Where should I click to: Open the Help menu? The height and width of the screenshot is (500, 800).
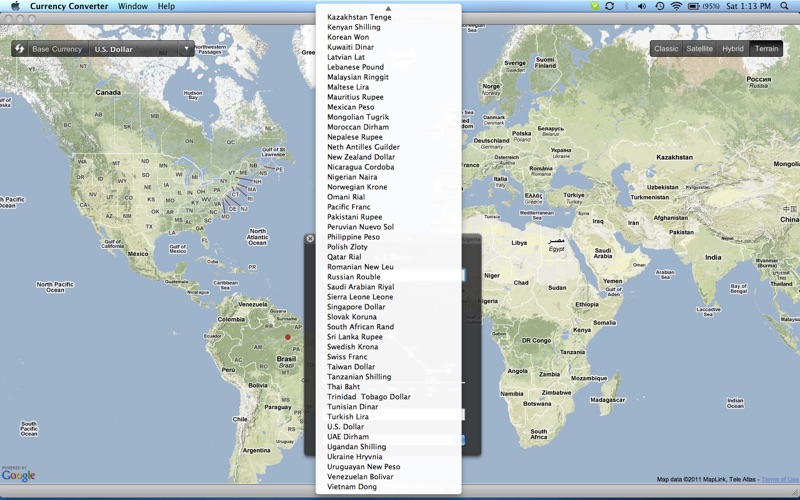166,6
